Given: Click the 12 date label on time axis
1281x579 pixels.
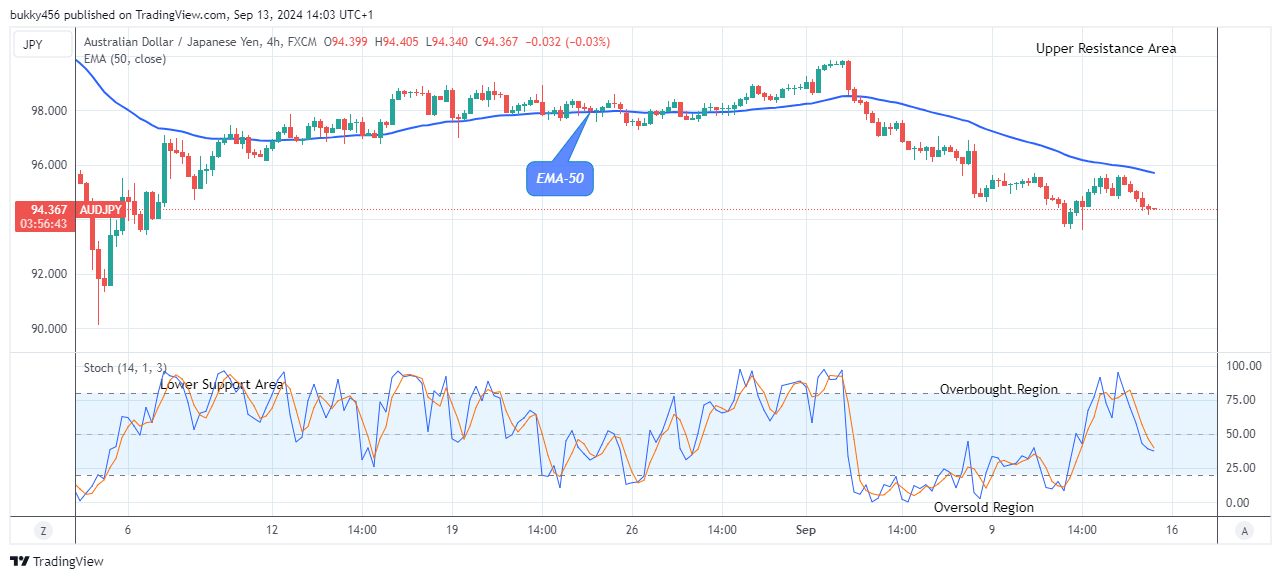Looking at the screenshot, I should [271, 530].
